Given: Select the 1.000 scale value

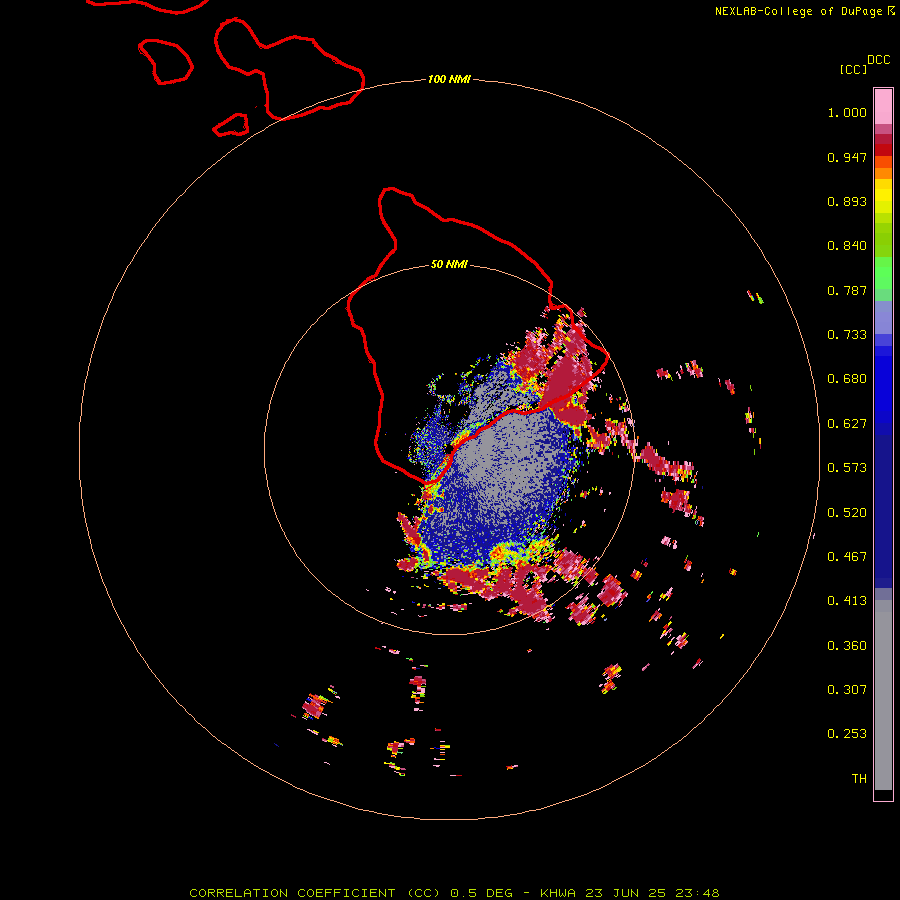Looking at the screenshot, I should point(847,112).
